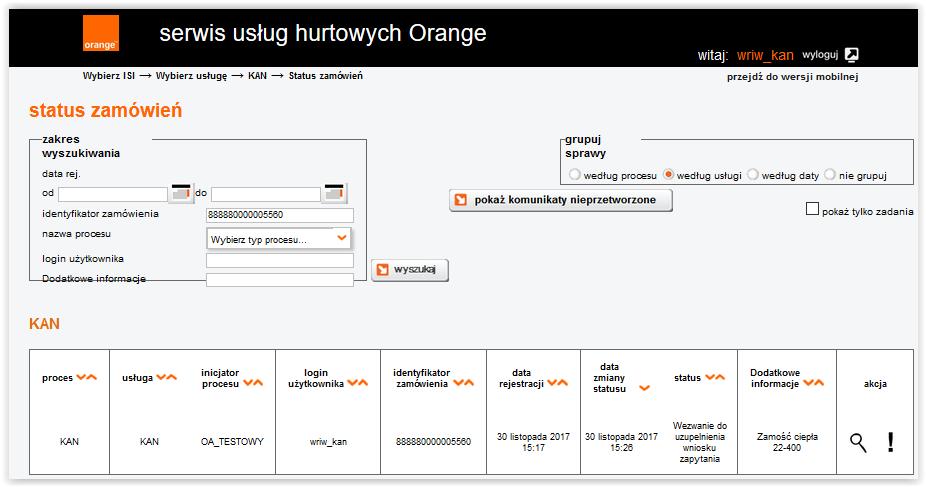Image resolution: width=926 pixels, height=487 pixels.
Task: Open 'przejdź do wersji mobilnej' link
Action: [x=793, y=77]
